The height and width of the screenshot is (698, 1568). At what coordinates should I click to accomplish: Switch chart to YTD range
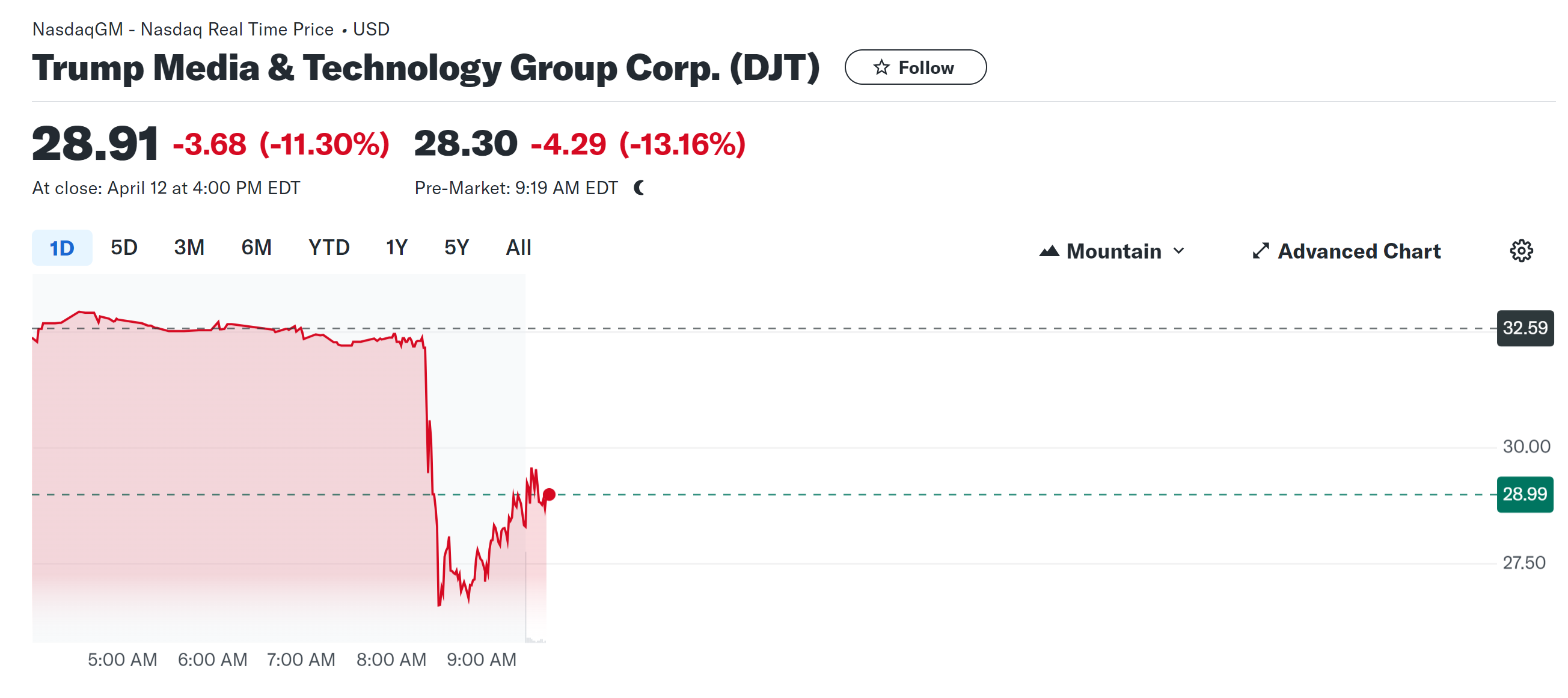point(329,248)
